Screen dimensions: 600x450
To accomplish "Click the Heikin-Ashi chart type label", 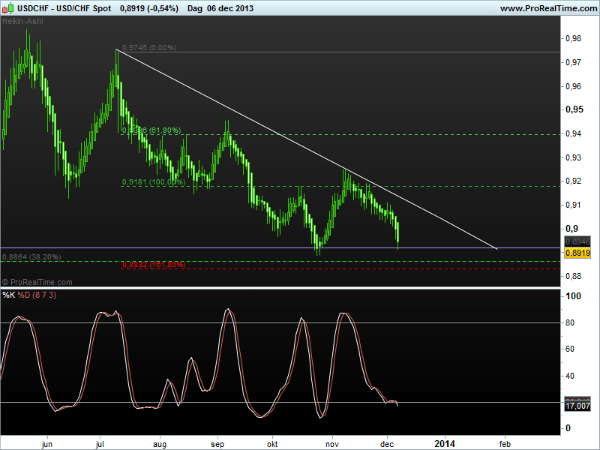I will point(23,21).
